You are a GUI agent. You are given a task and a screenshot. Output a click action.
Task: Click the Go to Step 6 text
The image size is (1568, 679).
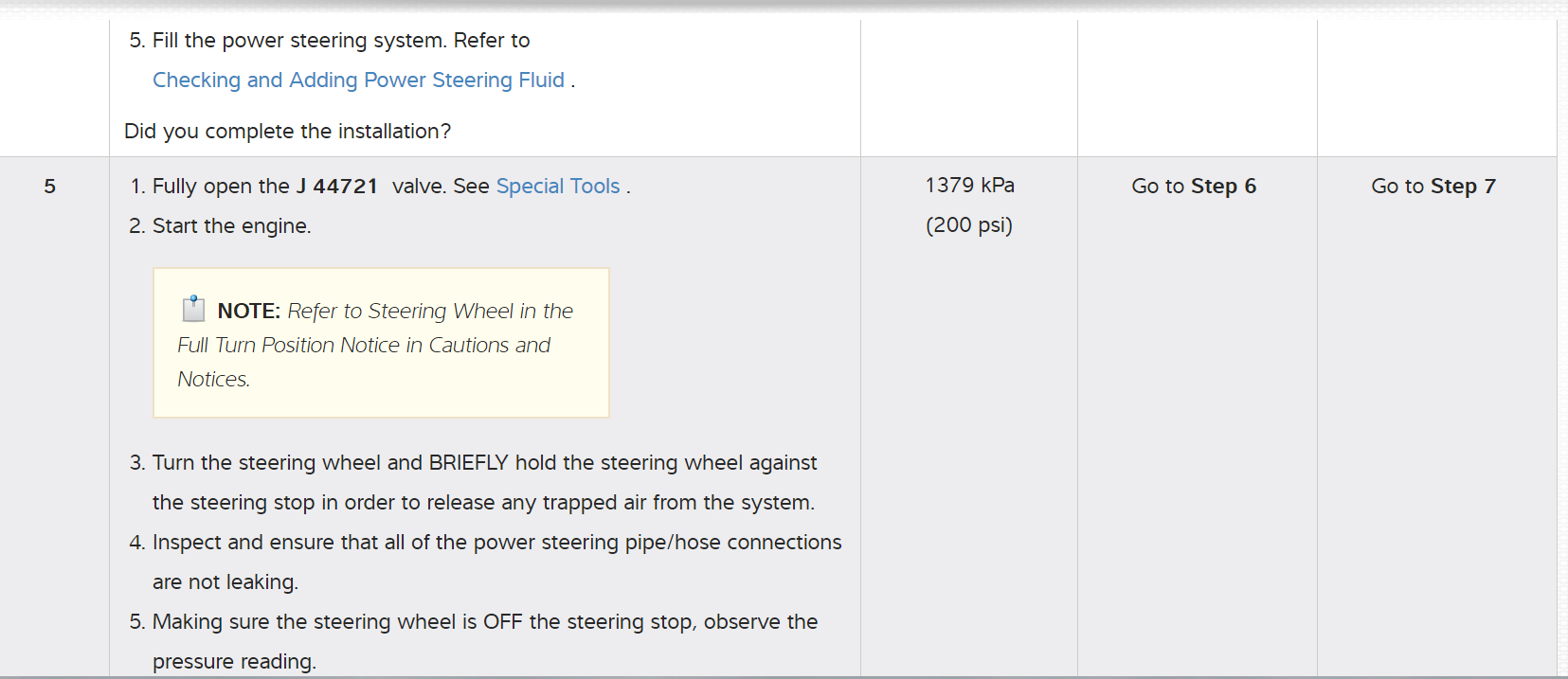(1193, 187)
